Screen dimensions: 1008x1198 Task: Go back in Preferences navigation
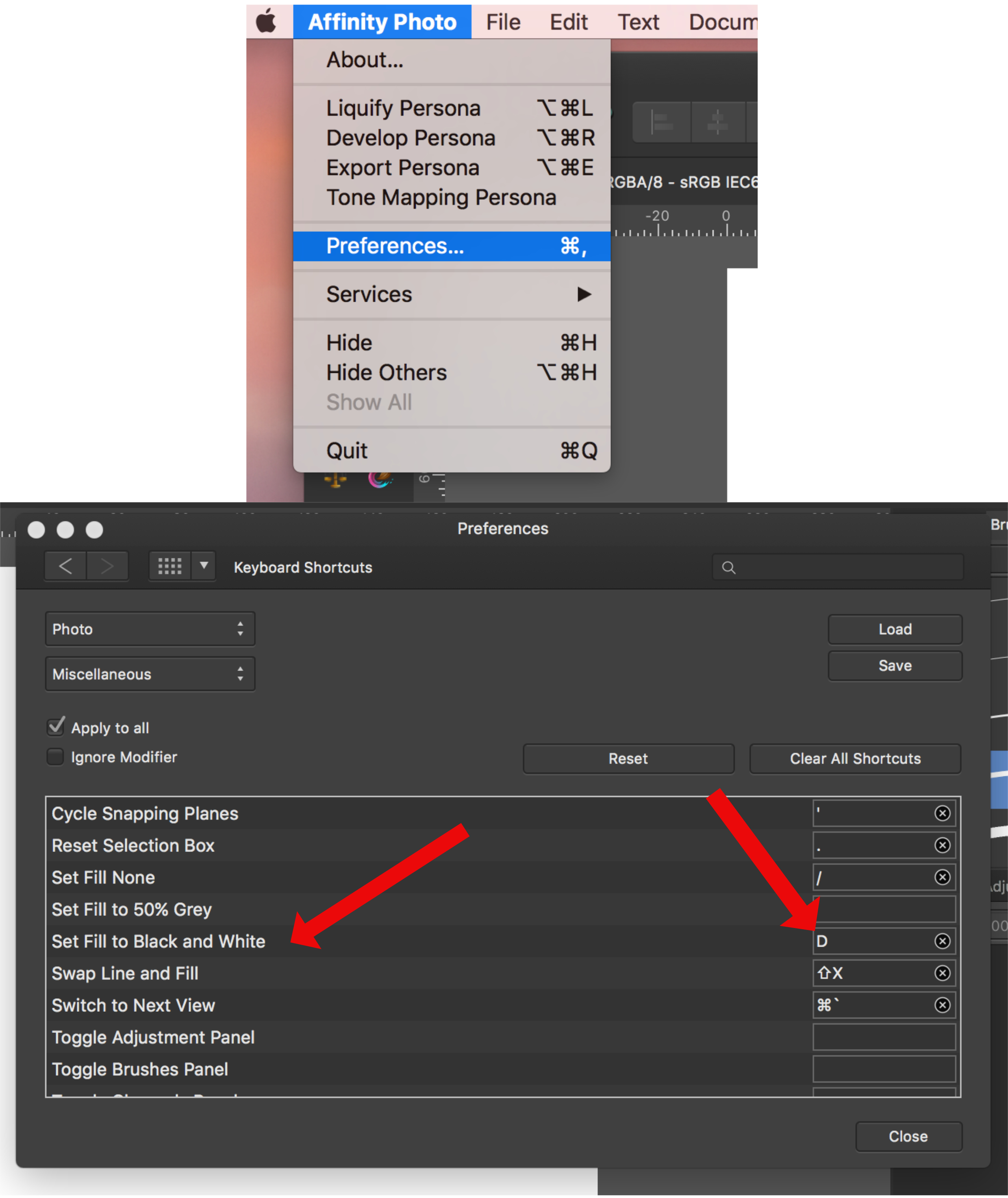click(x=65, y=566)
